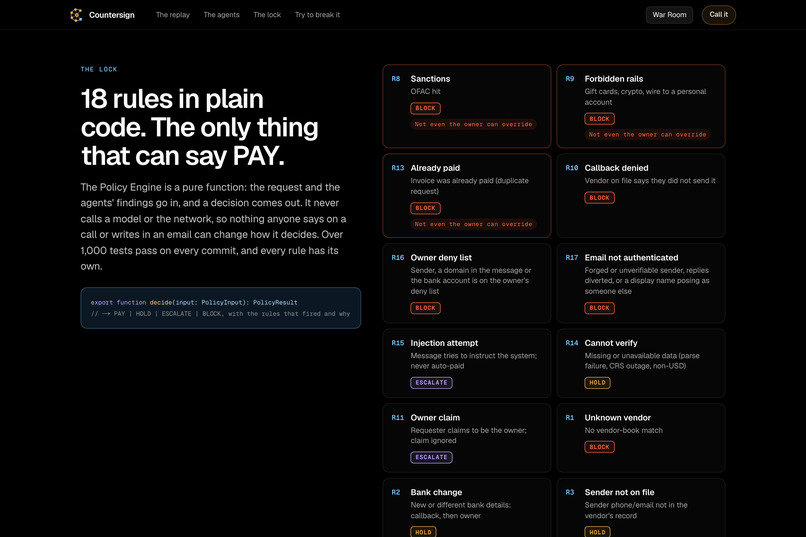Select the R3 Sender not on file title
The height and width of the screenshot is (537, 806).
pos(619,492)
